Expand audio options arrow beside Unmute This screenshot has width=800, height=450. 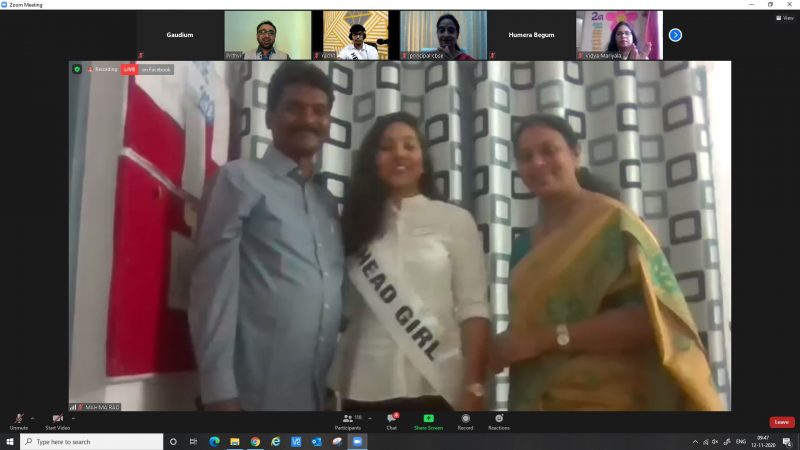(x=32, y=417)
